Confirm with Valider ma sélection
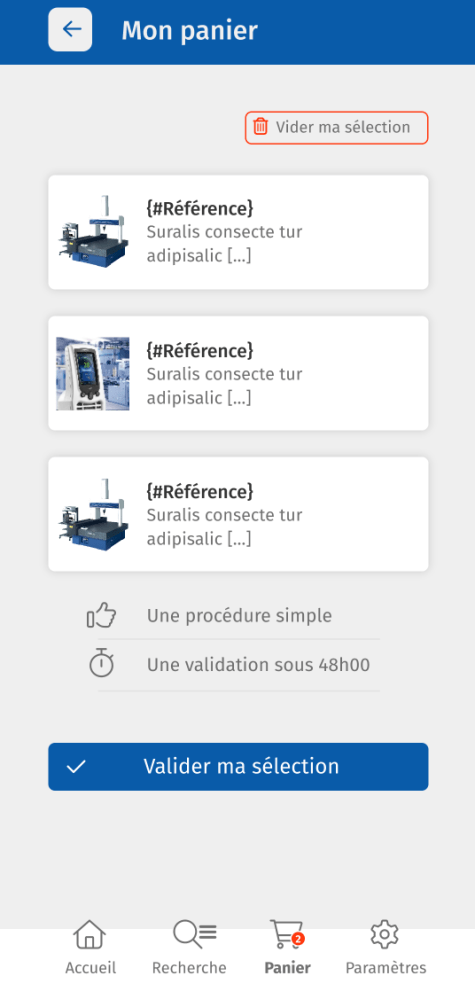 pyautogui.click(x=238, y=766)
